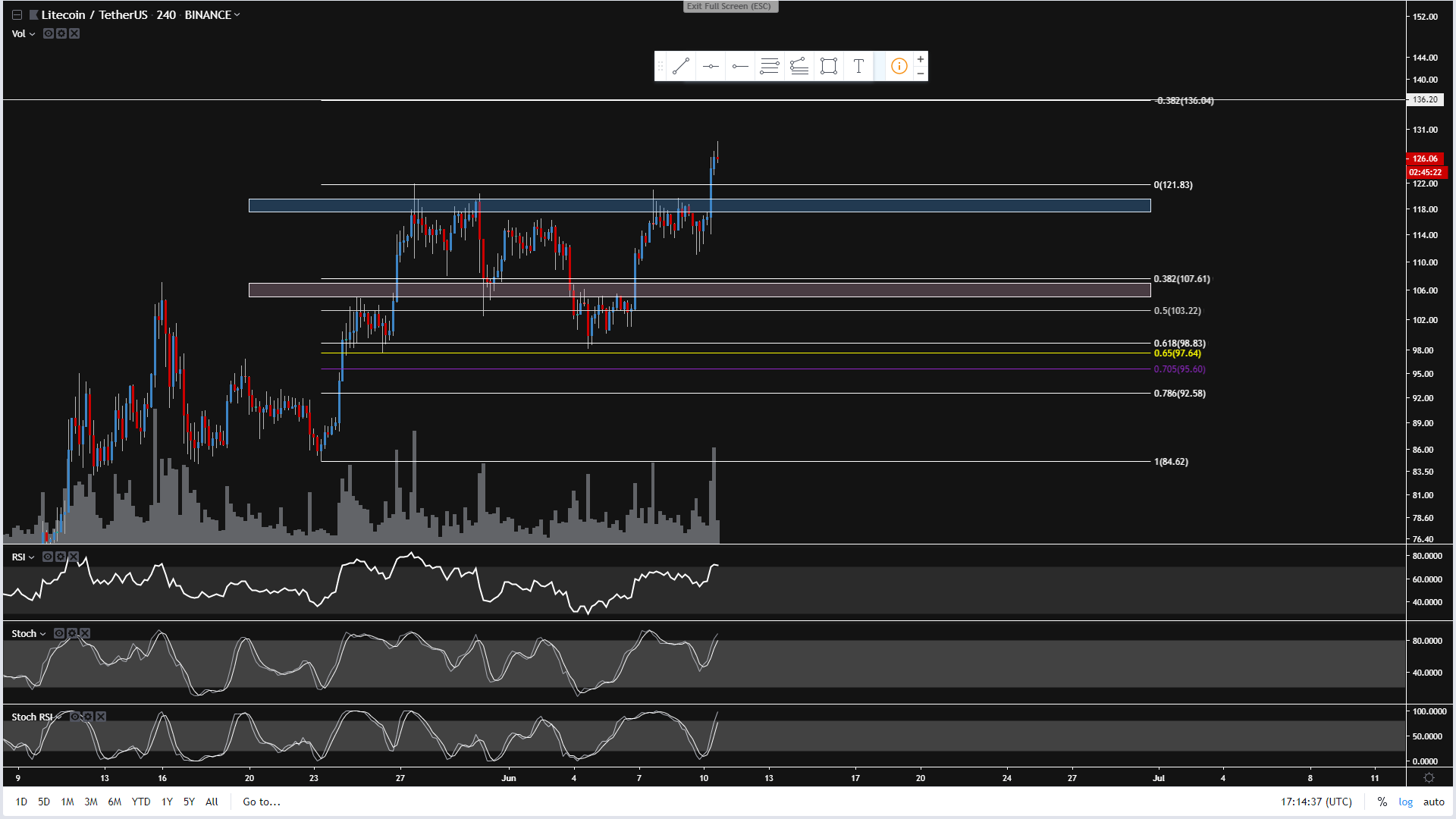This screenshot has width=1456, height=819.
Task: Toggle percent scale mode
Action: tap(1382, 802)
